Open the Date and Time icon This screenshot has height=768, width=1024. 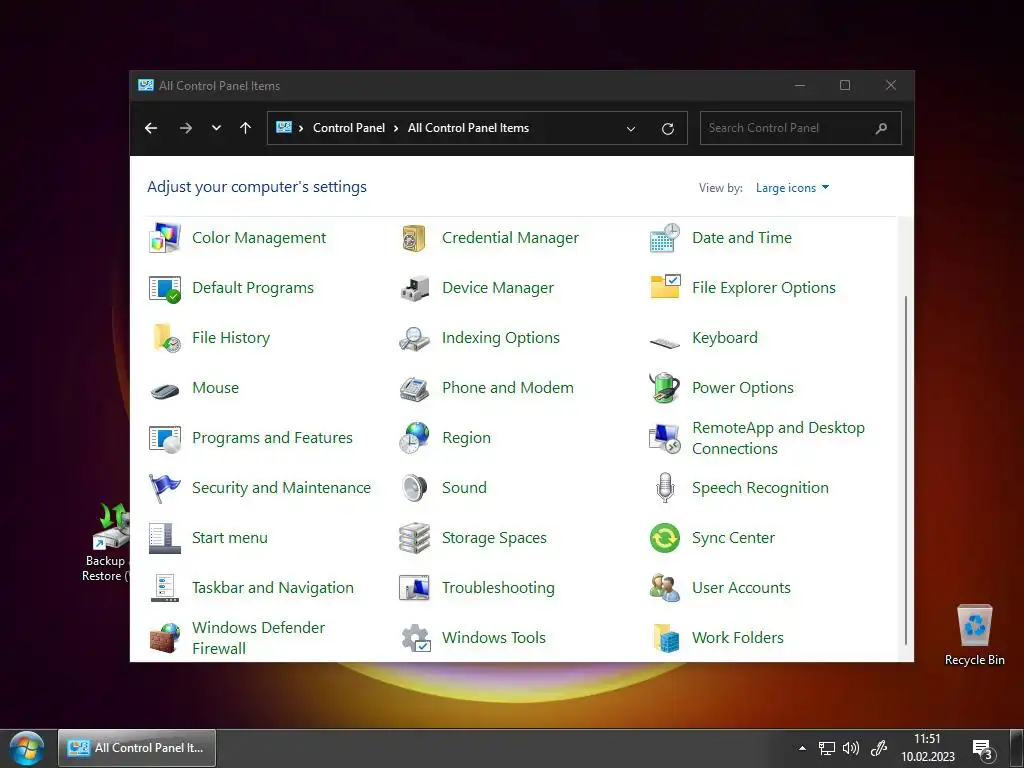665,238
